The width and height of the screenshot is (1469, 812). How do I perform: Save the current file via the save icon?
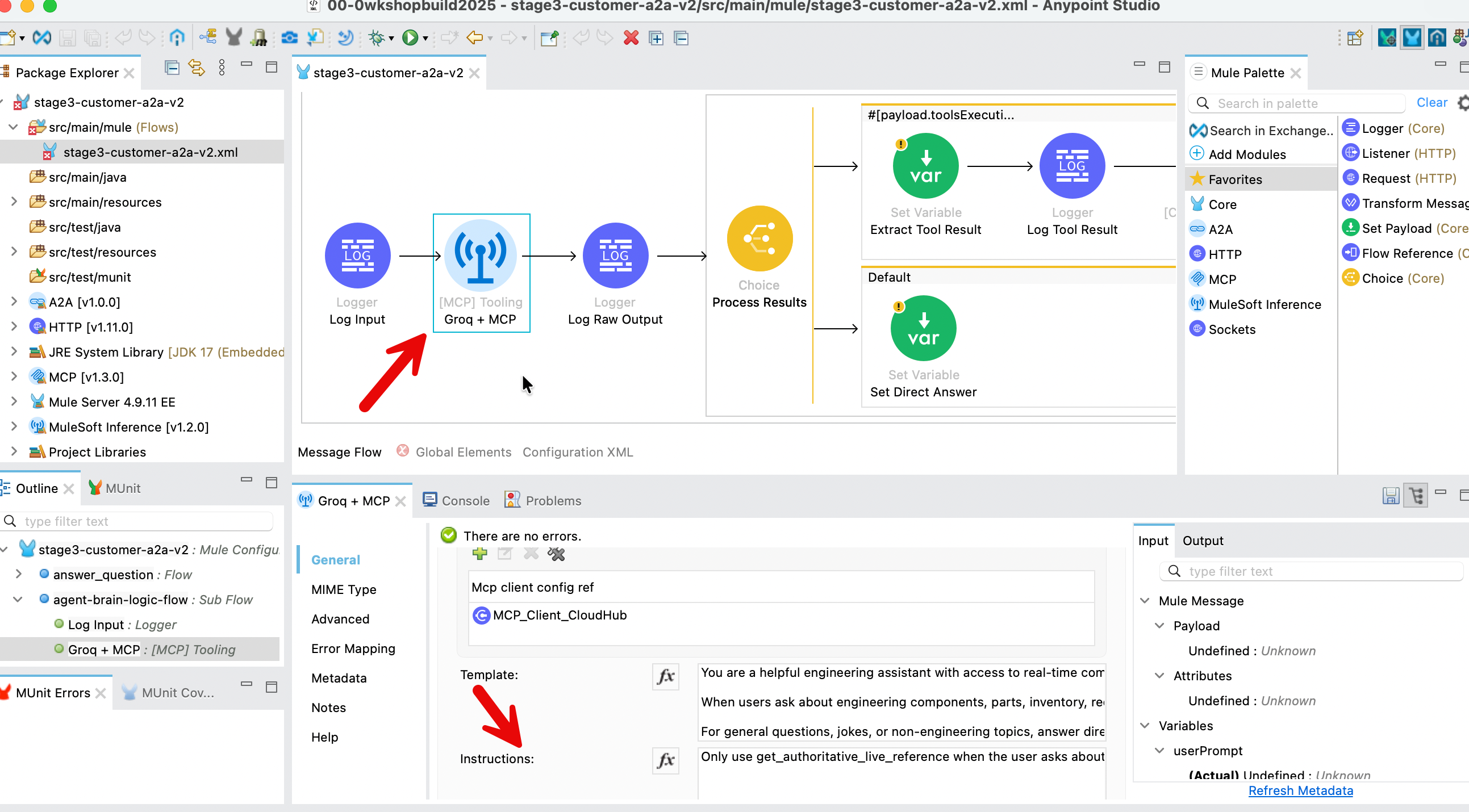(68, 37)
